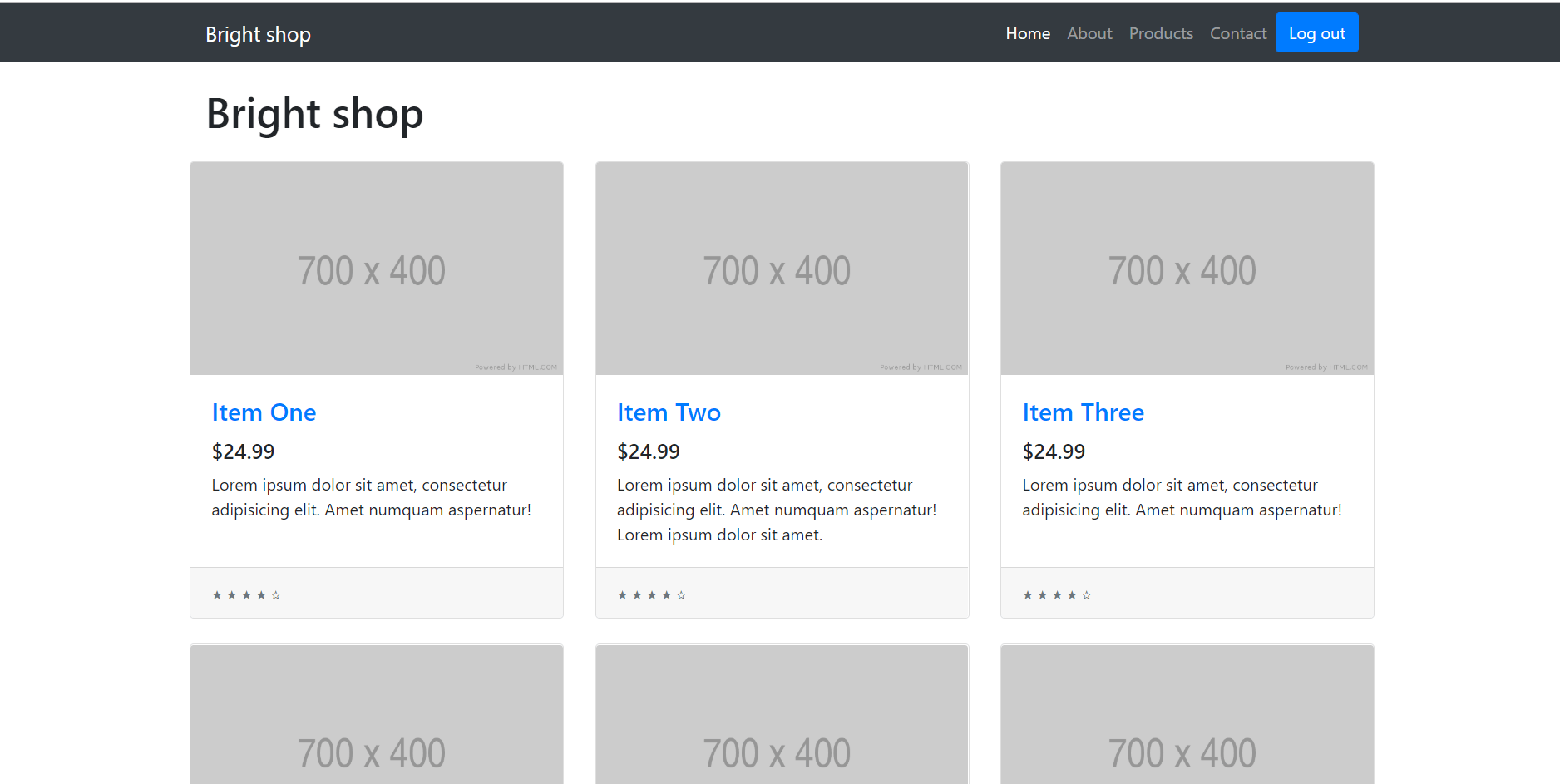Select the middle star in Item Two's rating row
This screenshot has height=784, width=1560.
(651, 594)
